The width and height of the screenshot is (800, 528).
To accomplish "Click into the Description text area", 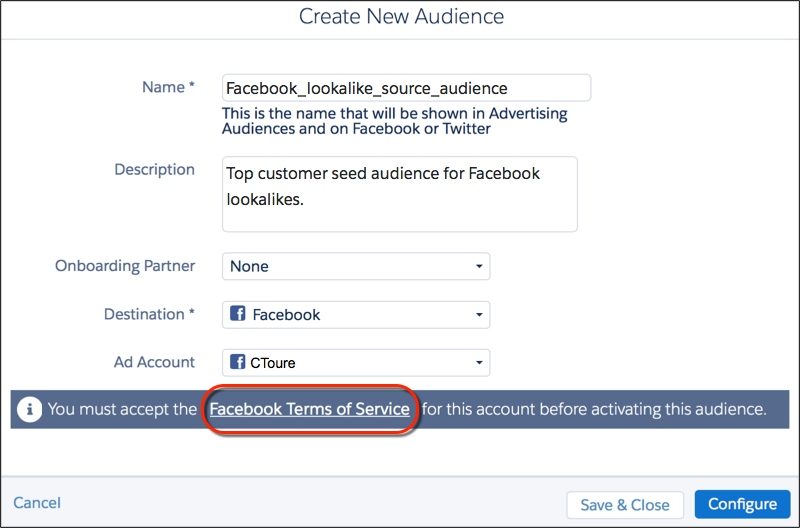I will [399, 194].
